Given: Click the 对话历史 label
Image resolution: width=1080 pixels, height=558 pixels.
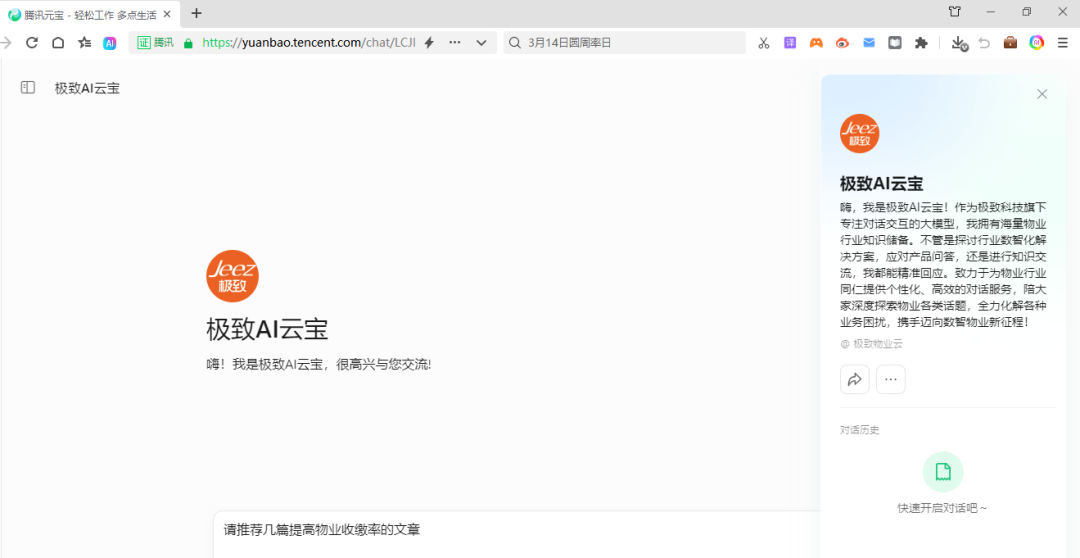Looking at the screenshot, I should click(x=860, y=430).
